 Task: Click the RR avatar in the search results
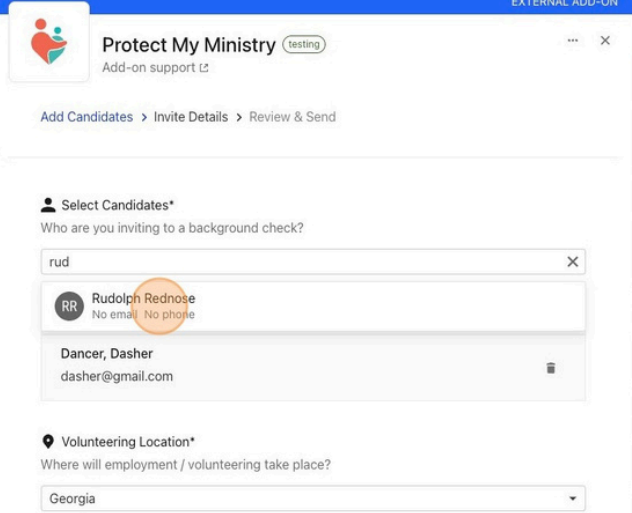coord(69,306)
